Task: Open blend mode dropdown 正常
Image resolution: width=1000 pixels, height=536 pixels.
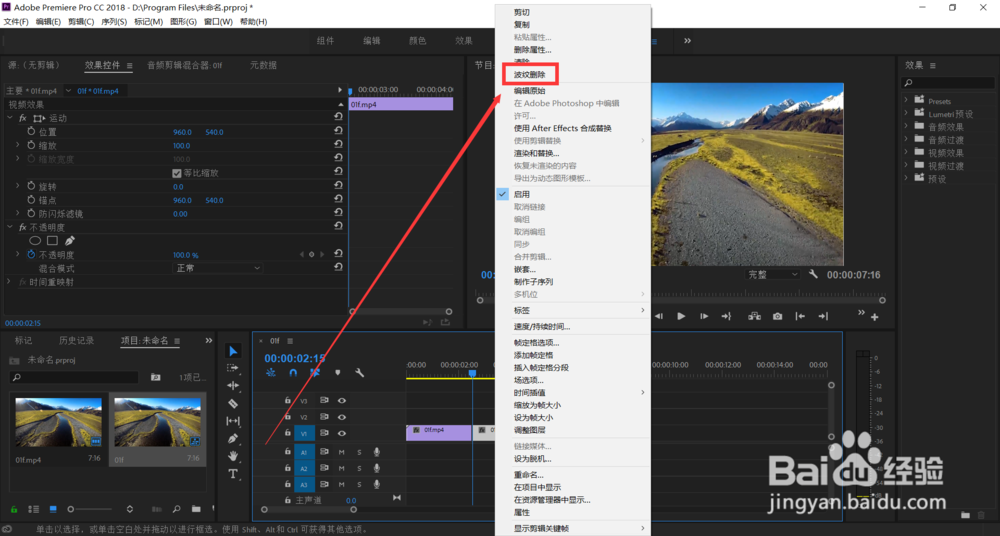Action: (218, 268)
